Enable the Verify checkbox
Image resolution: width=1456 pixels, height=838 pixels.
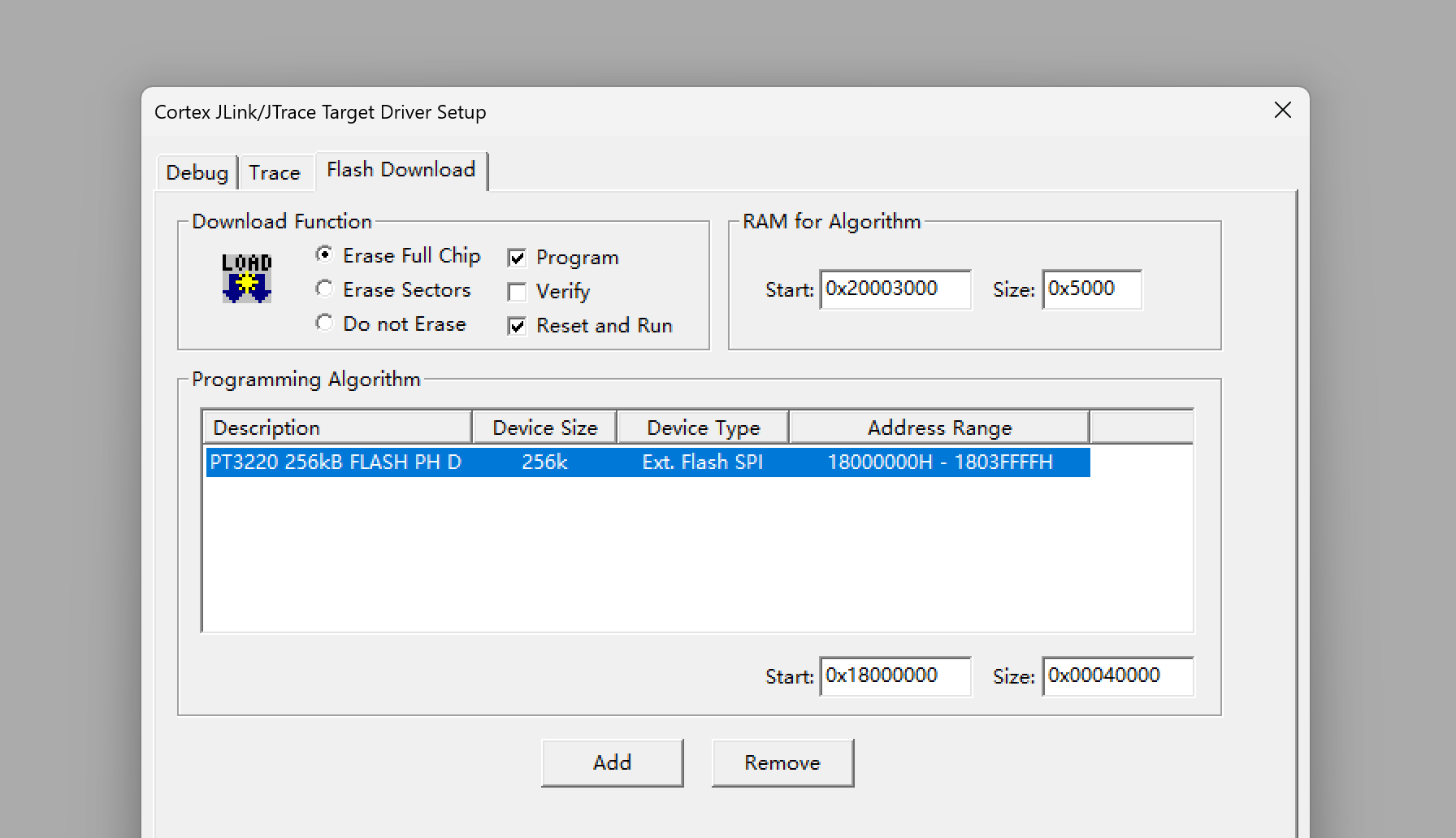coord(517,292)
